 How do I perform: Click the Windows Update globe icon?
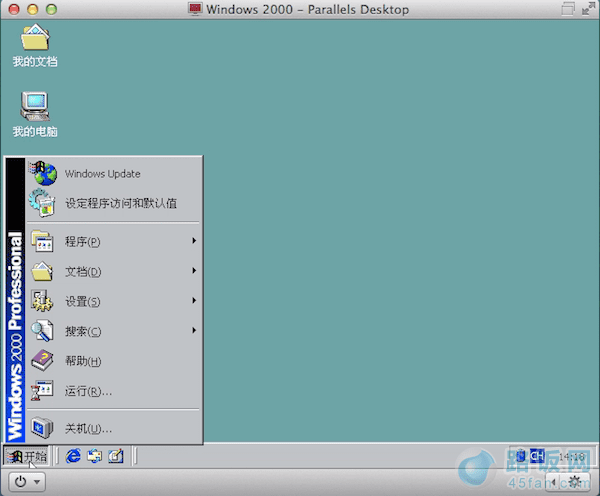[42, 173]
